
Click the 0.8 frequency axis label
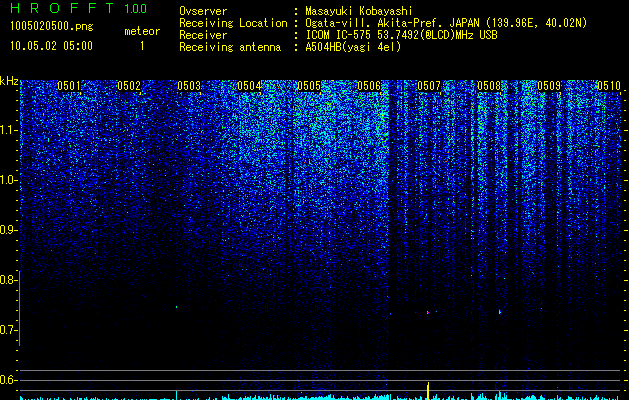pyautogui.click(x=8, y=280)
